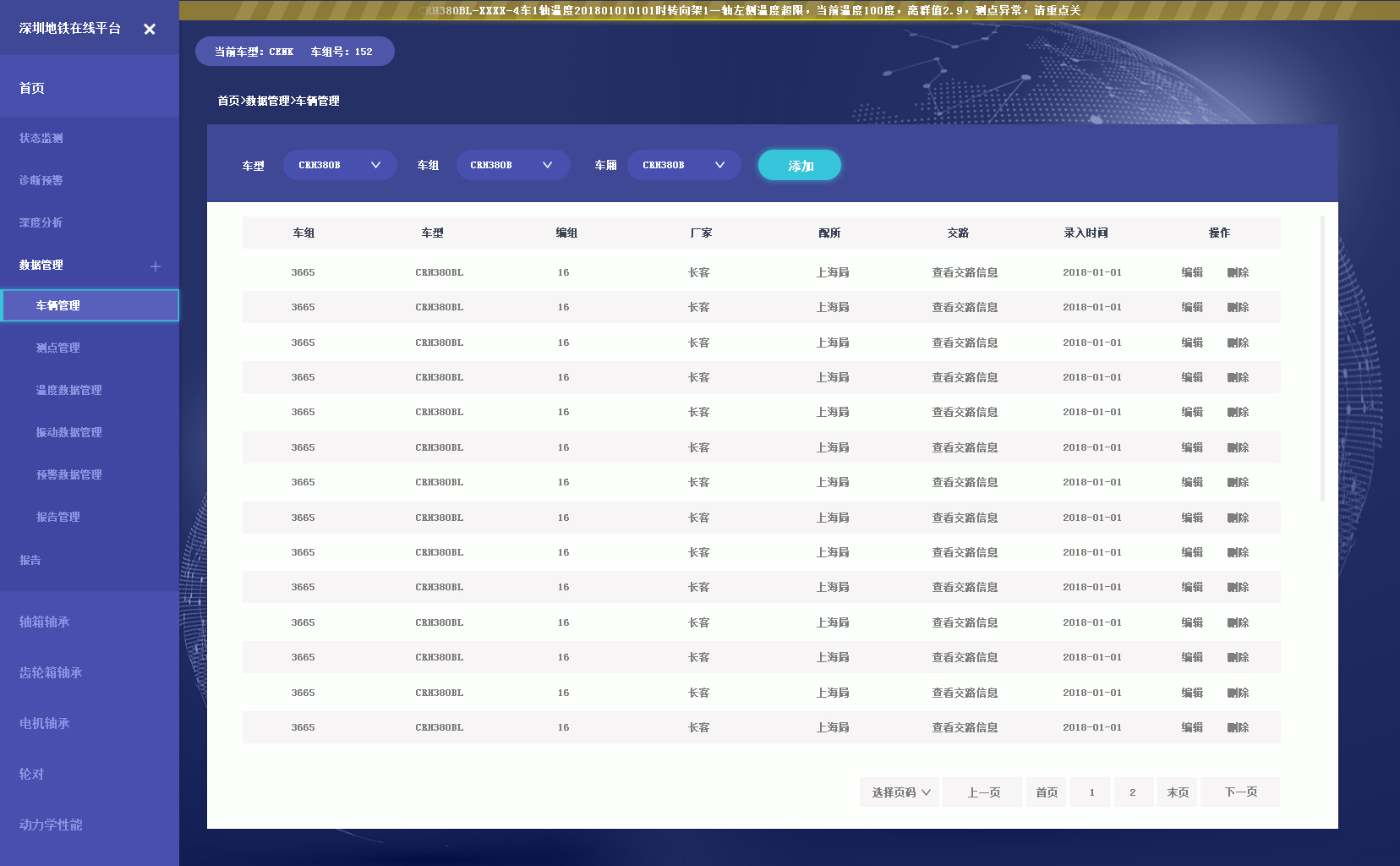This screenshot has height=866, width=1400.
Task: Click 车辆管理 in the breadcrumb path
Action: pos(317,101)
